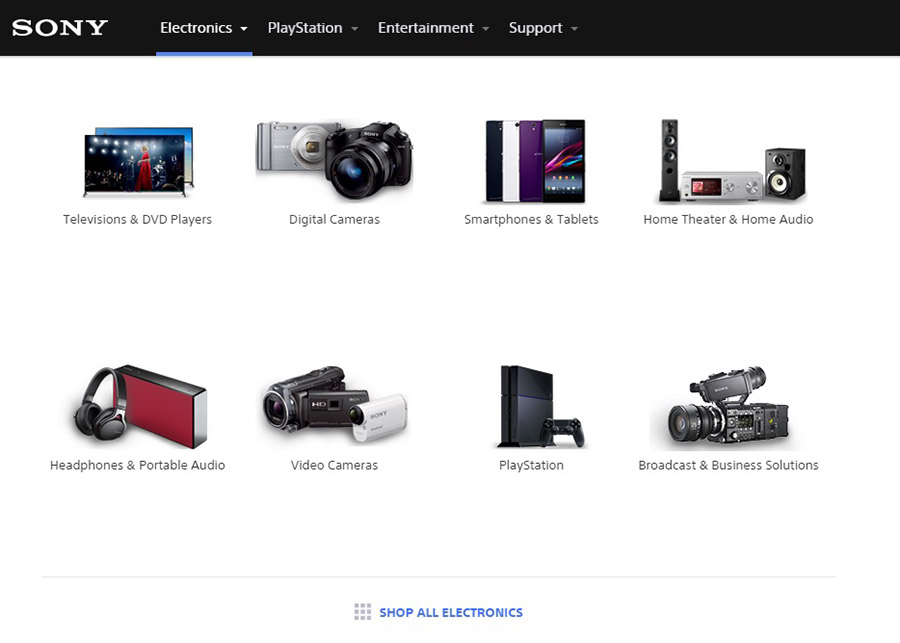This screenshot has height=643, width=900.
Task: Go to Televisions & DVD Players text link
Action: 138,219
